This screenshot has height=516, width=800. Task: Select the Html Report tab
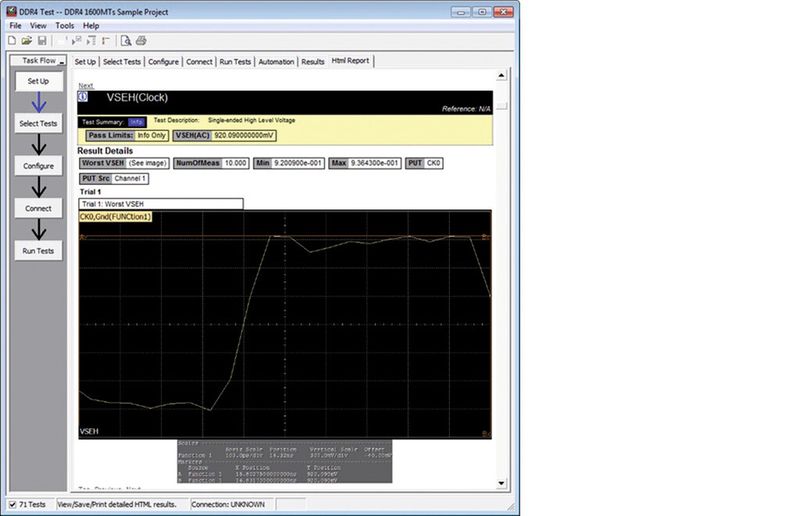click(351, 61)
